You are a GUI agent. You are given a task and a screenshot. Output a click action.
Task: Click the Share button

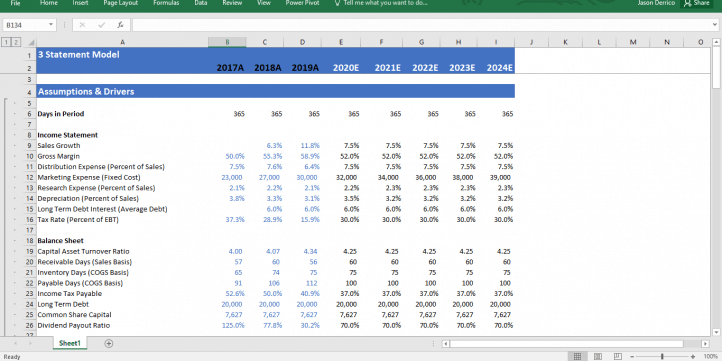tap(697, 3)
